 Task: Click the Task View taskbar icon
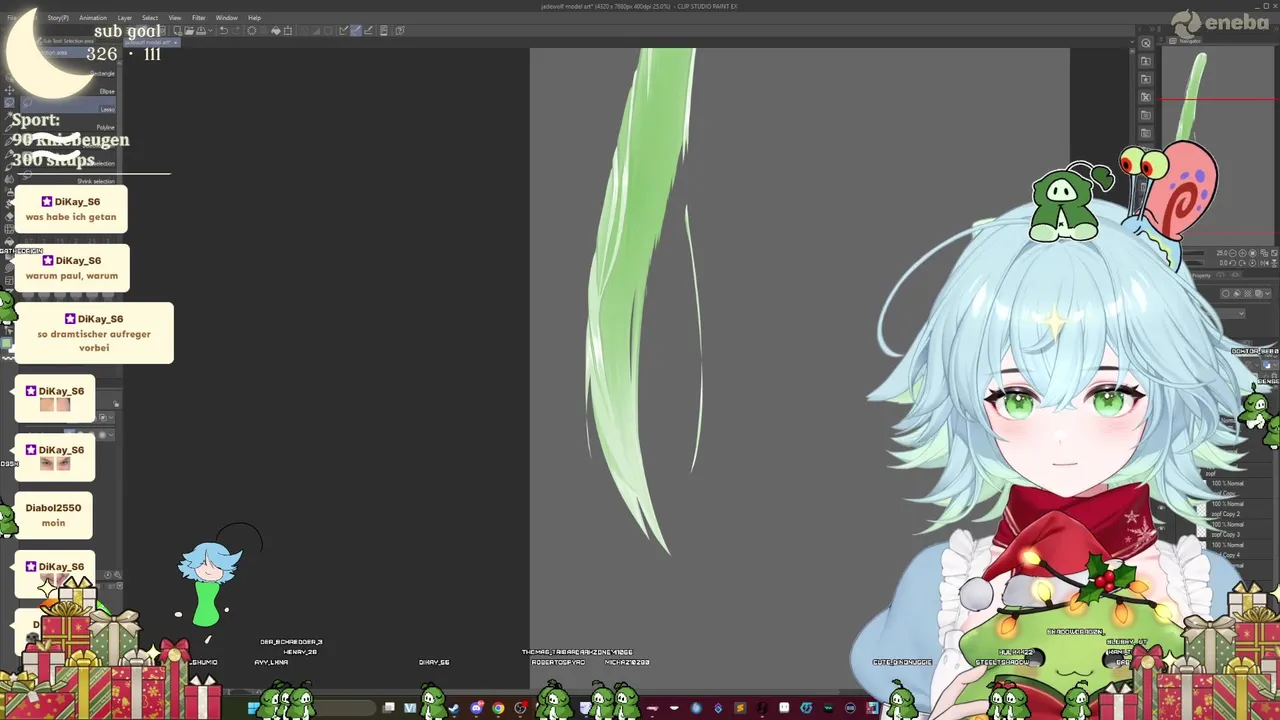389,708
